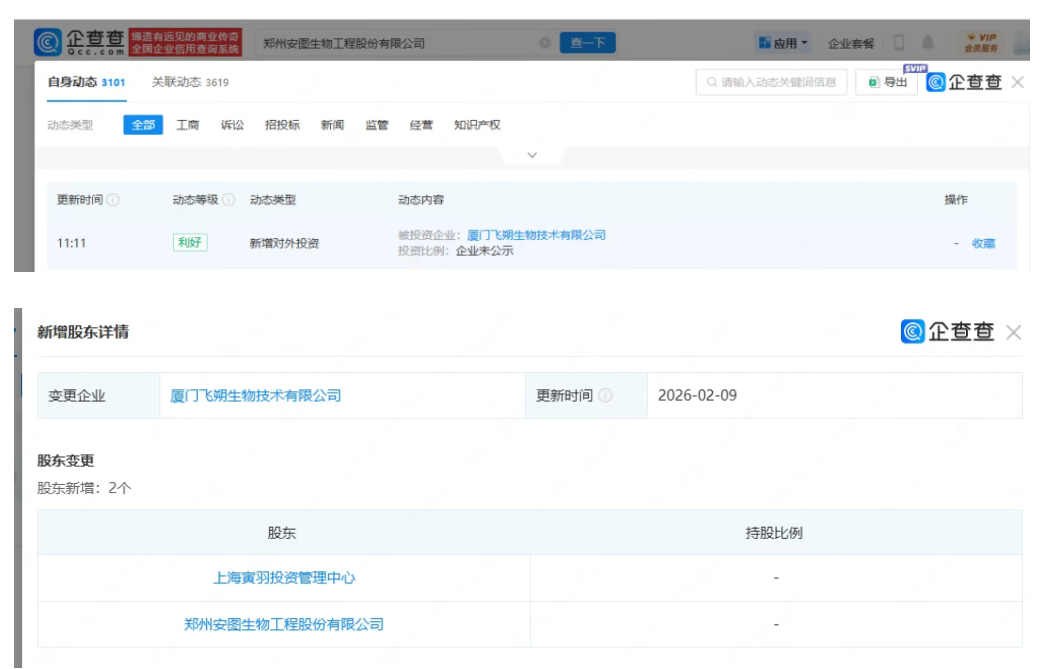Select the 全部 filter option
This screenshot has width=1045, height=669.
[143, 125]
